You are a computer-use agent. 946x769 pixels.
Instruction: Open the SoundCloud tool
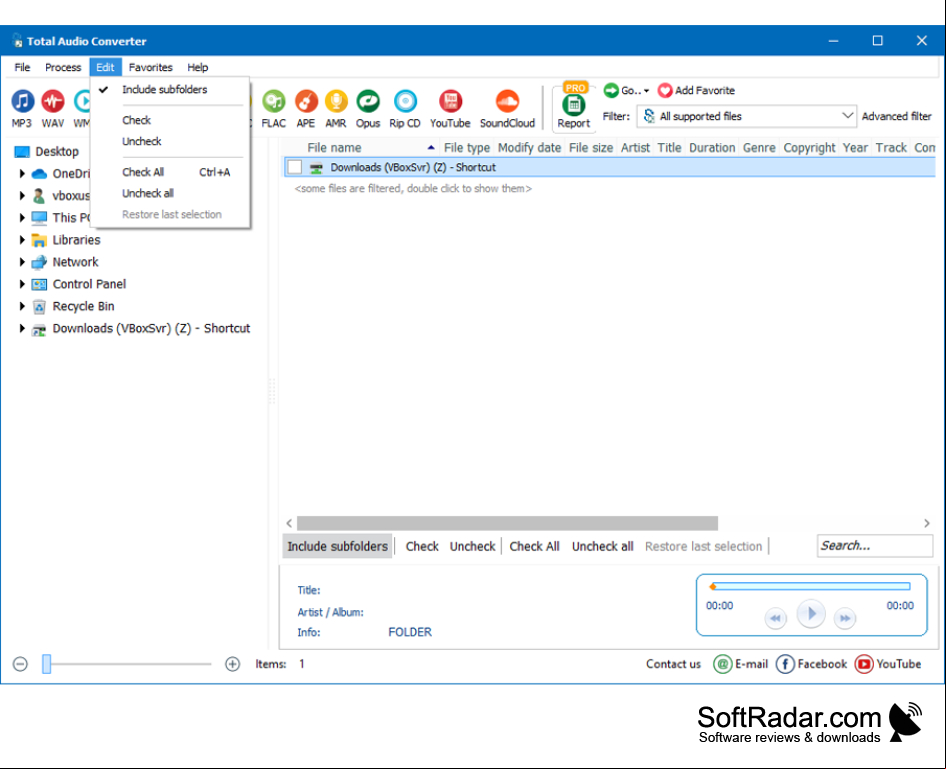507,107
